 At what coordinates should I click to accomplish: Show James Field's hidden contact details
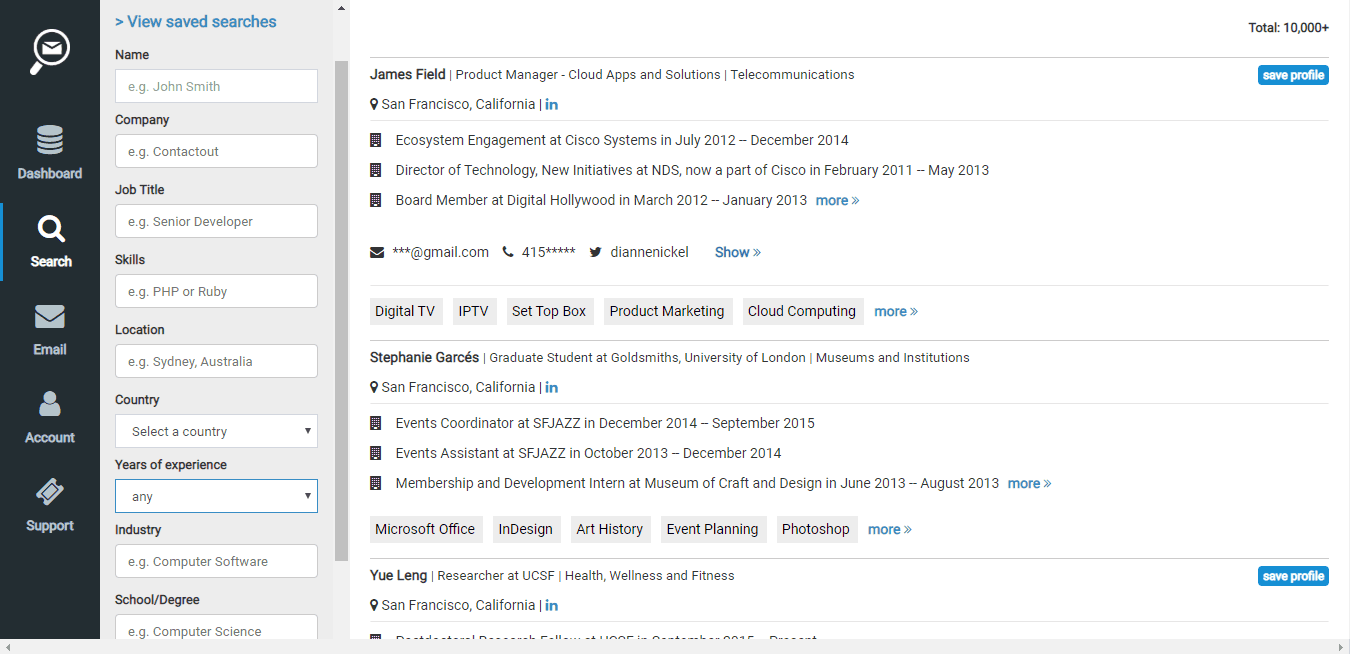tap(737, 252)
